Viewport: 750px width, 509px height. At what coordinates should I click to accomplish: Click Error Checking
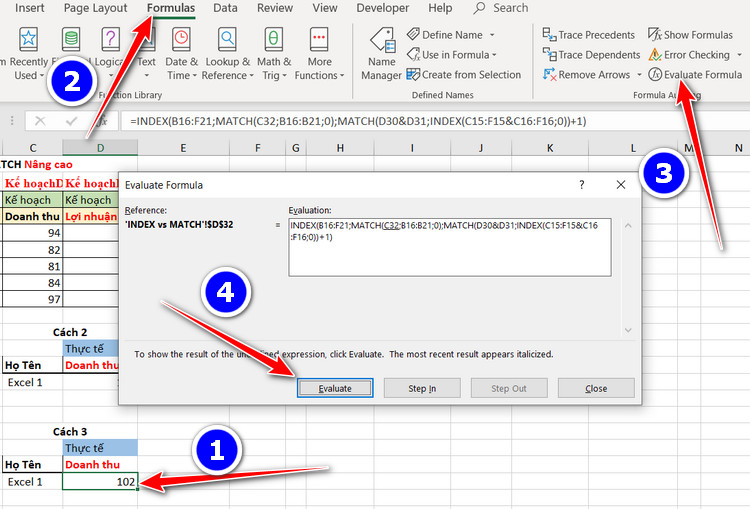[689, 55]
